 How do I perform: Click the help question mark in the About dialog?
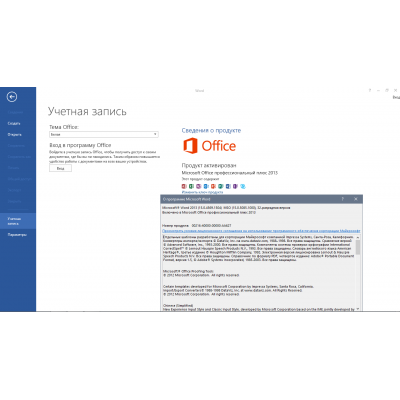342,199
